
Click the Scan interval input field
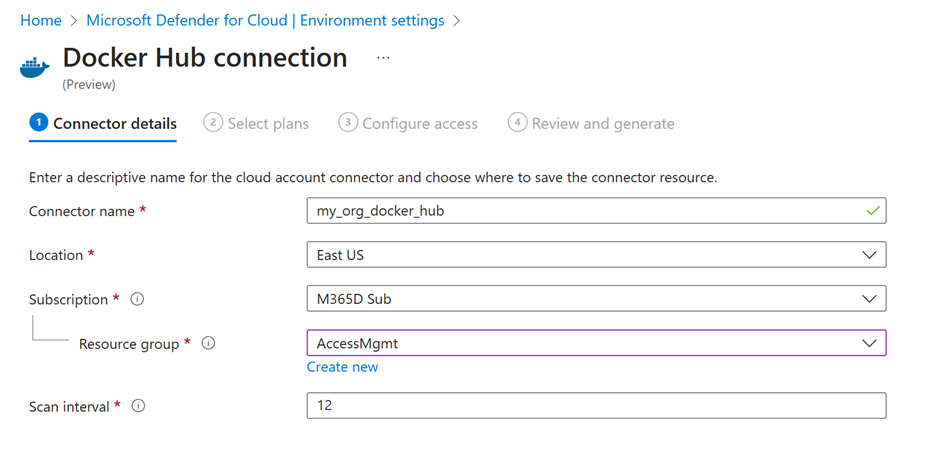pos(595,405)
